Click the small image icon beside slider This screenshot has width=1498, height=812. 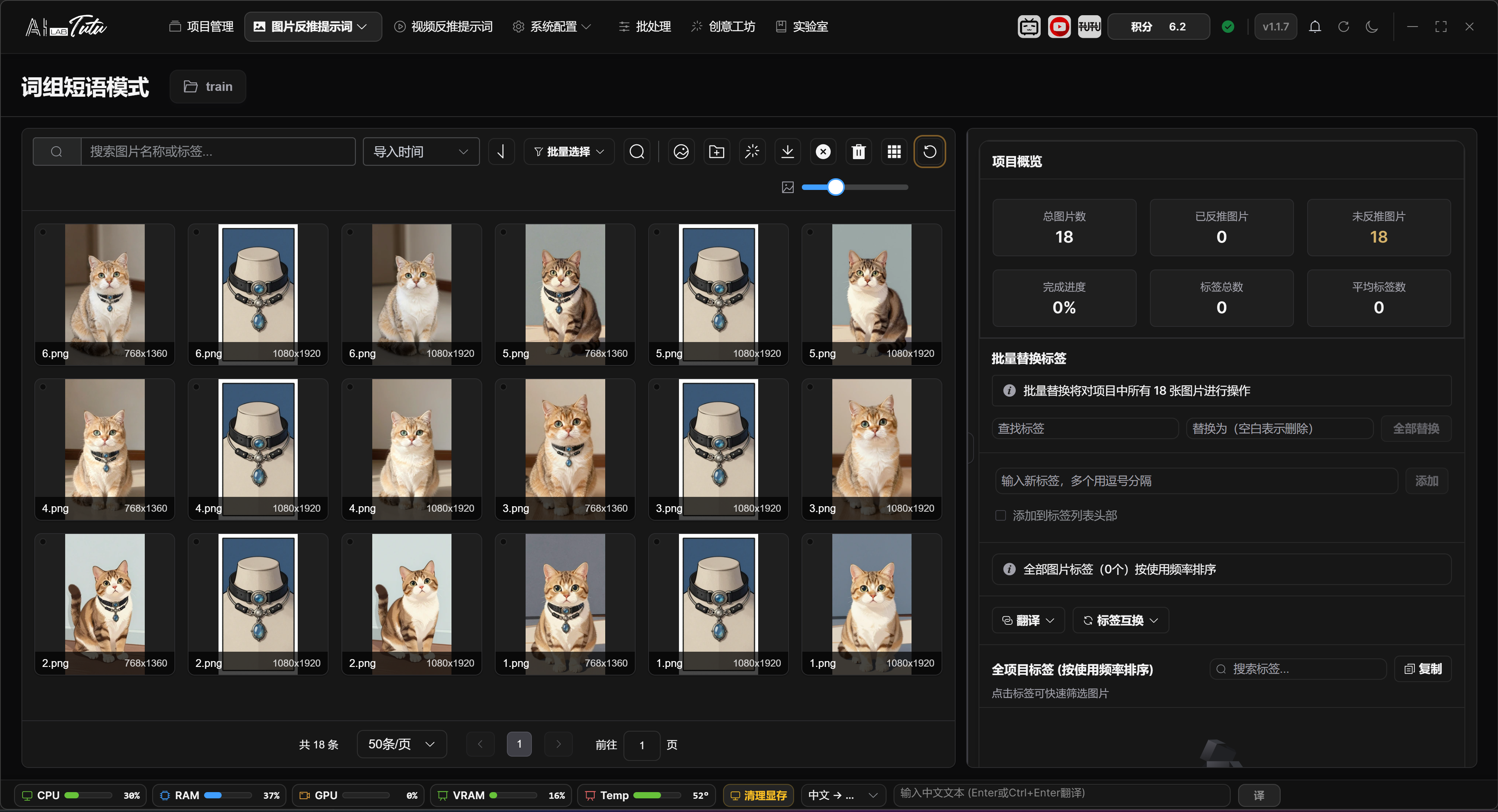click(787, 187)
